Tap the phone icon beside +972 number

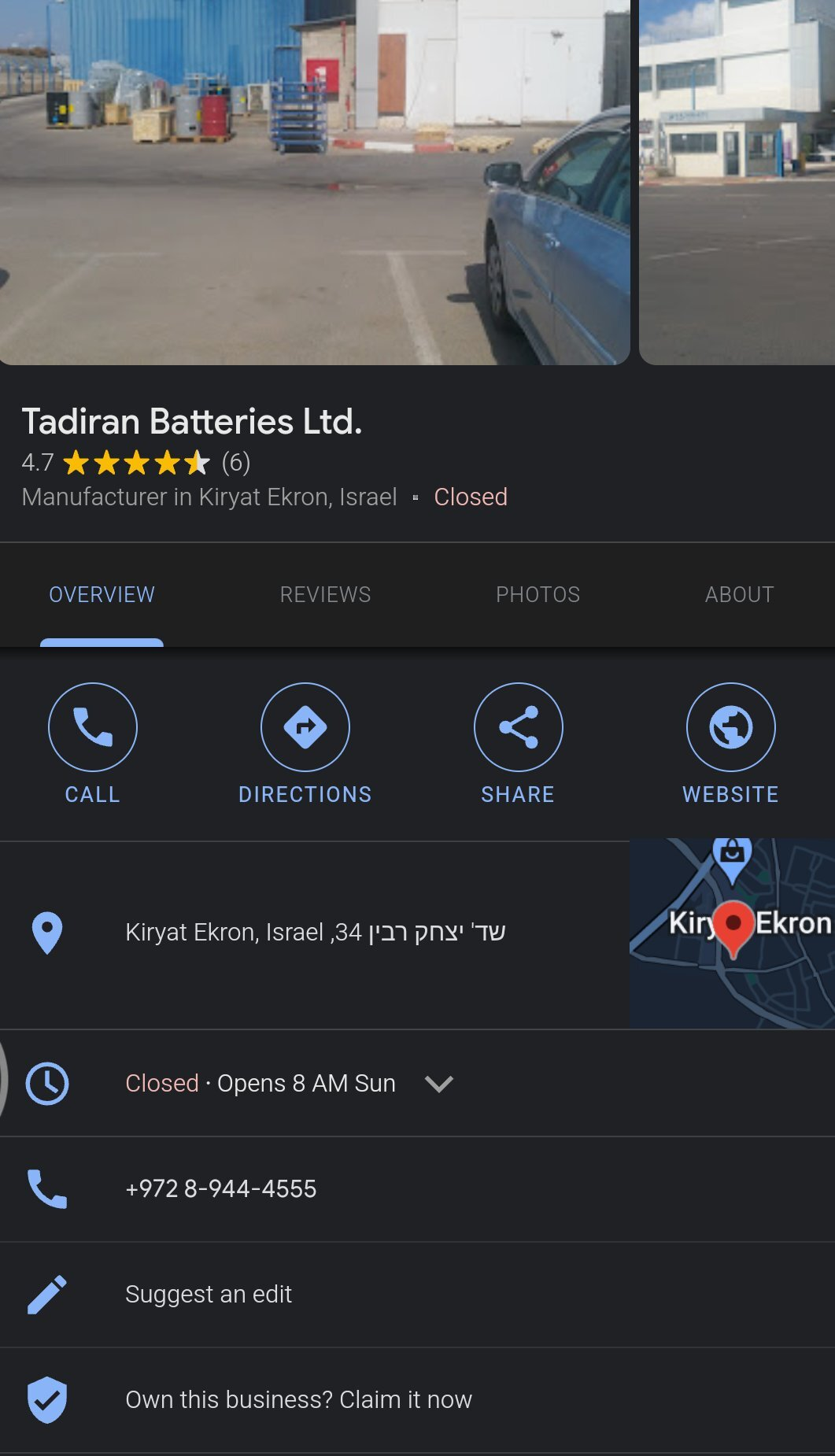point(47,1188)
